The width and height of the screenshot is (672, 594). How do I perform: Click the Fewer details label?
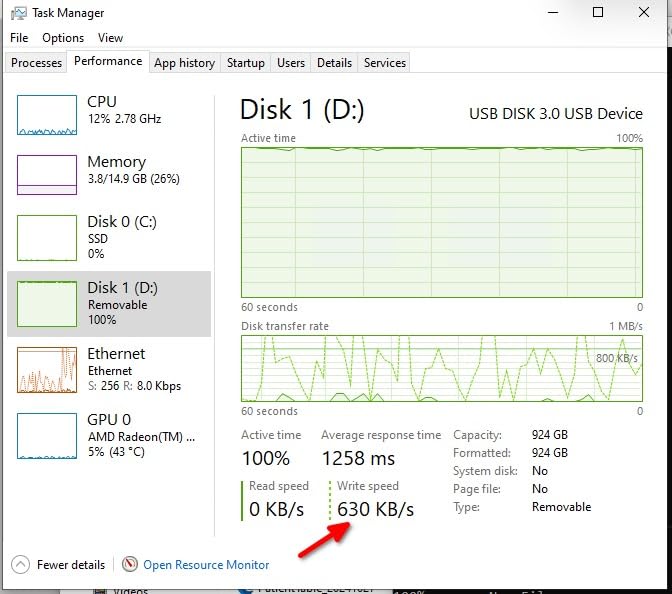(x=71, y=565)
